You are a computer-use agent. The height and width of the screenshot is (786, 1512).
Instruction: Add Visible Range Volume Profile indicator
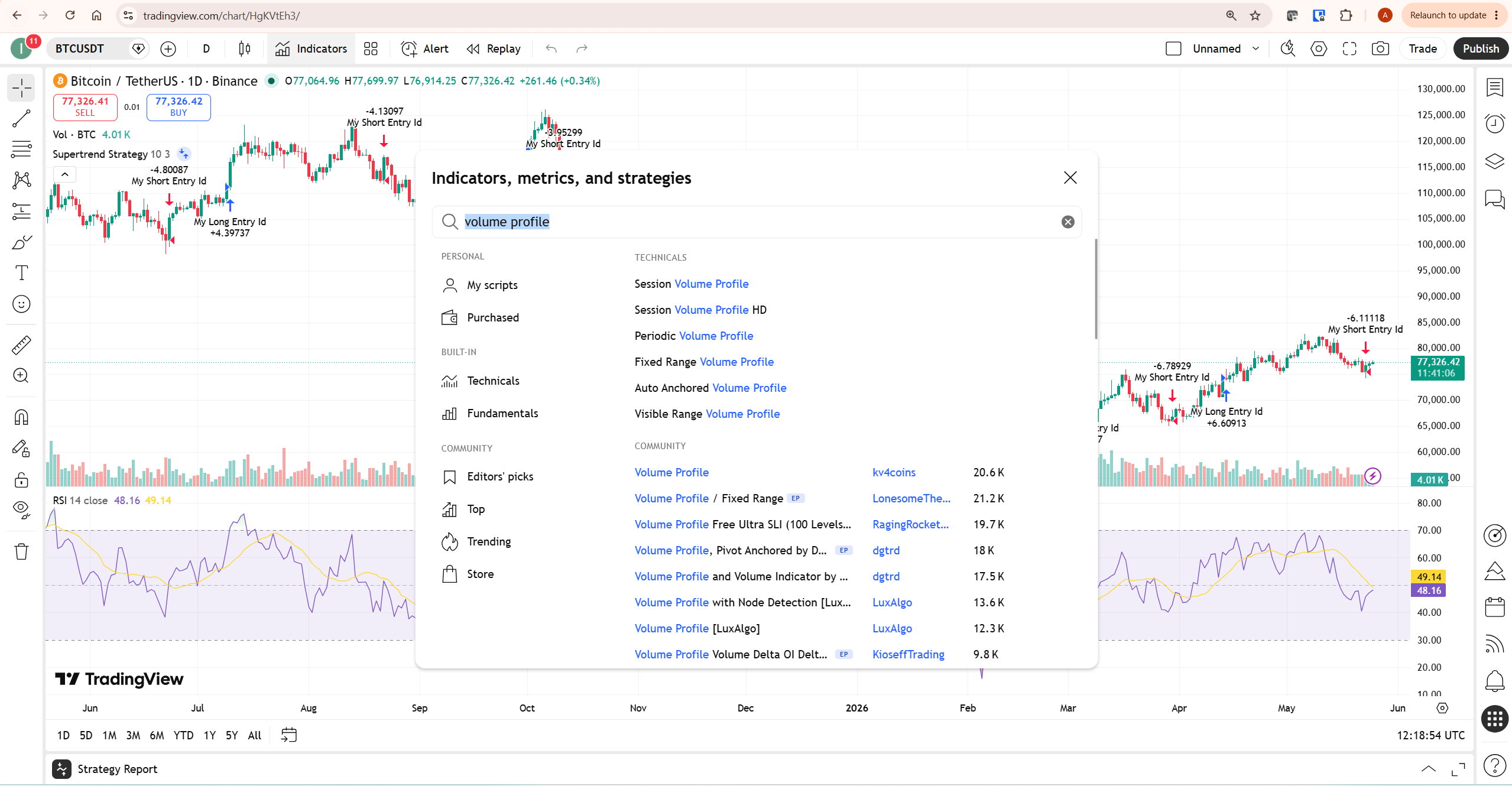(707, 414)
